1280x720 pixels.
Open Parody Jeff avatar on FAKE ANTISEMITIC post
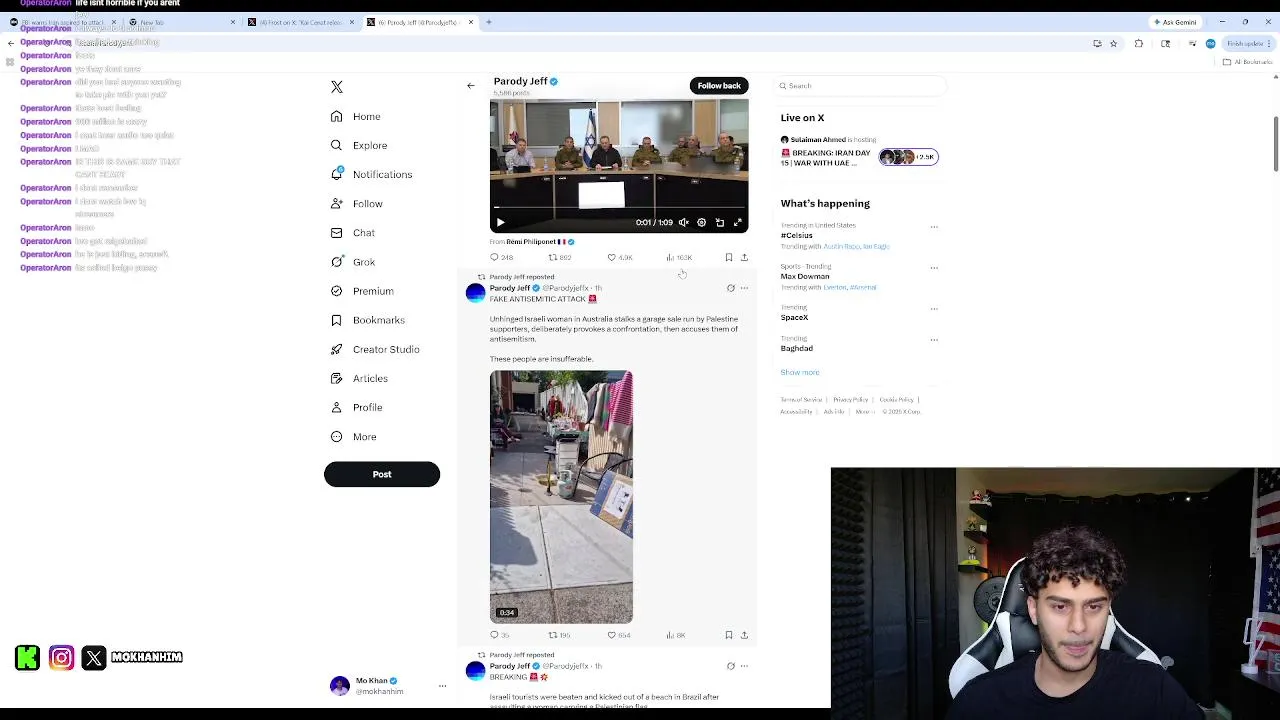[x=476, y=293]
